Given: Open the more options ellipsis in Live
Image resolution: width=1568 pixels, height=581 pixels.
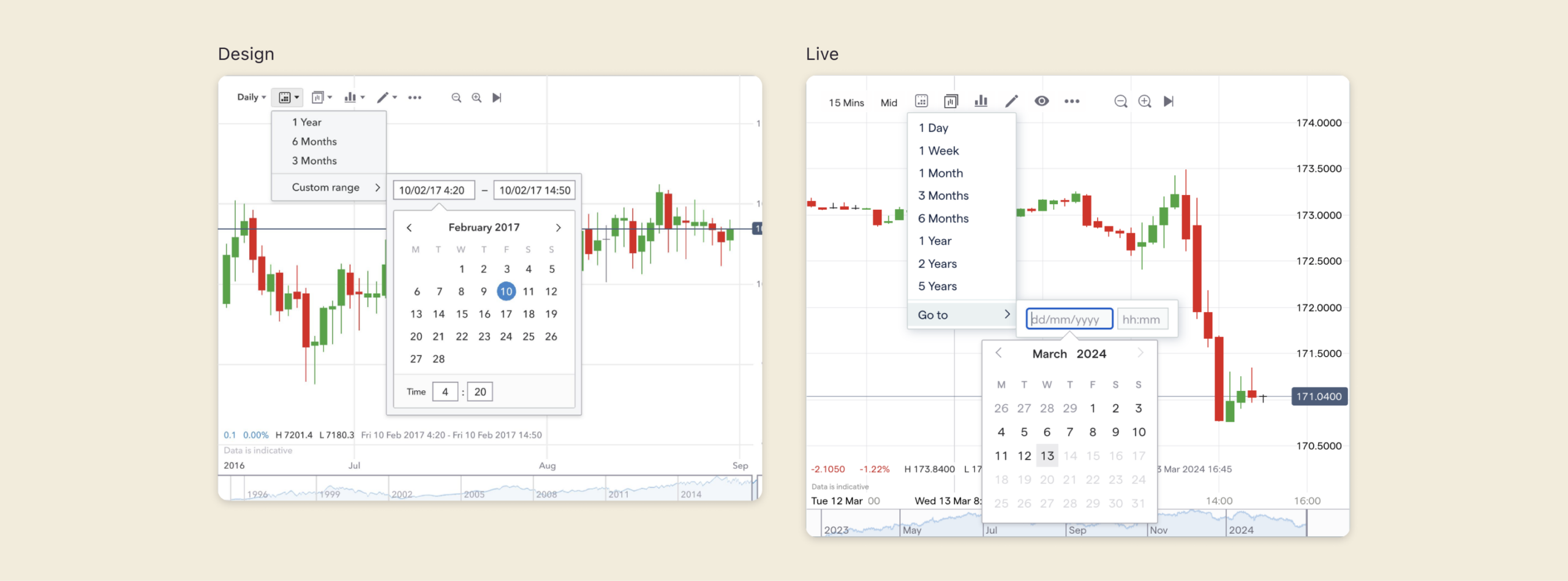Looking at the screenshot, I should [1072, 101].
